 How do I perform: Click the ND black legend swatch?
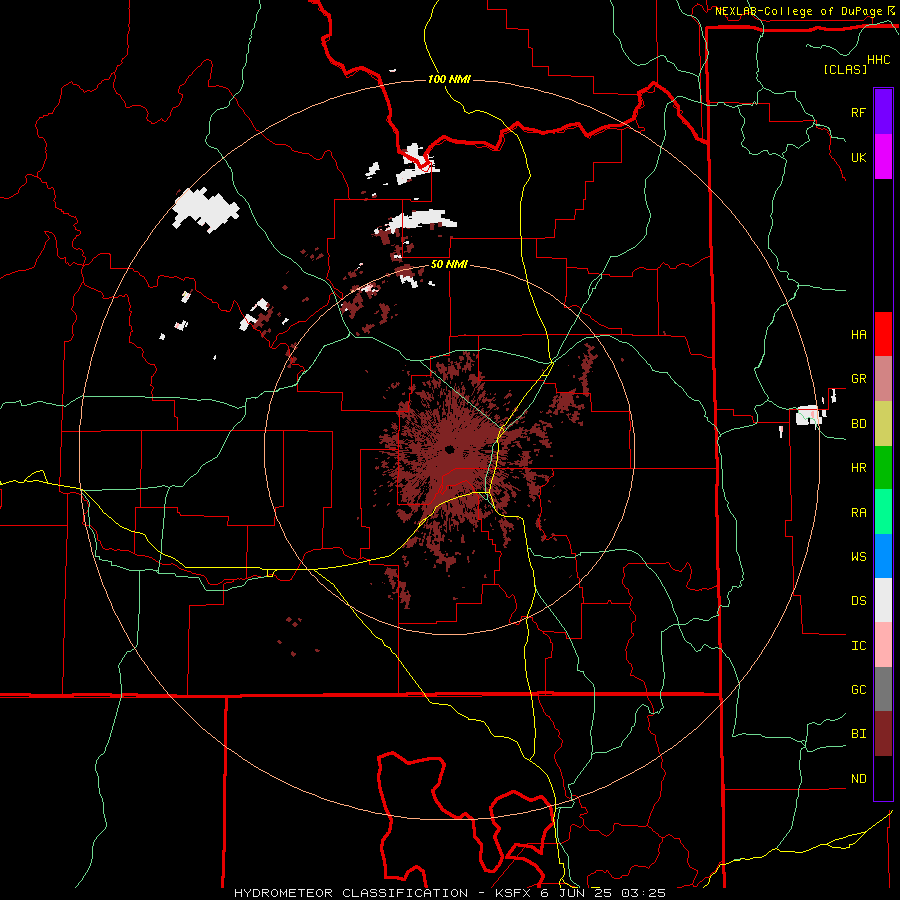tap(883, 778)
